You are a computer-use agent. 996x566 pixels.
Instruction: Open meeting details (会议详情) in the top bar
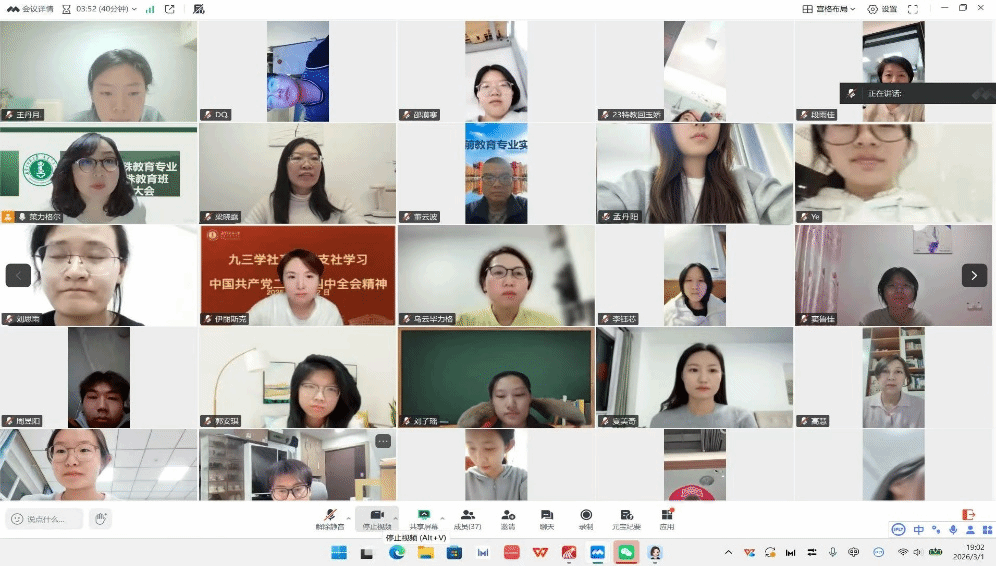(30, 9)
